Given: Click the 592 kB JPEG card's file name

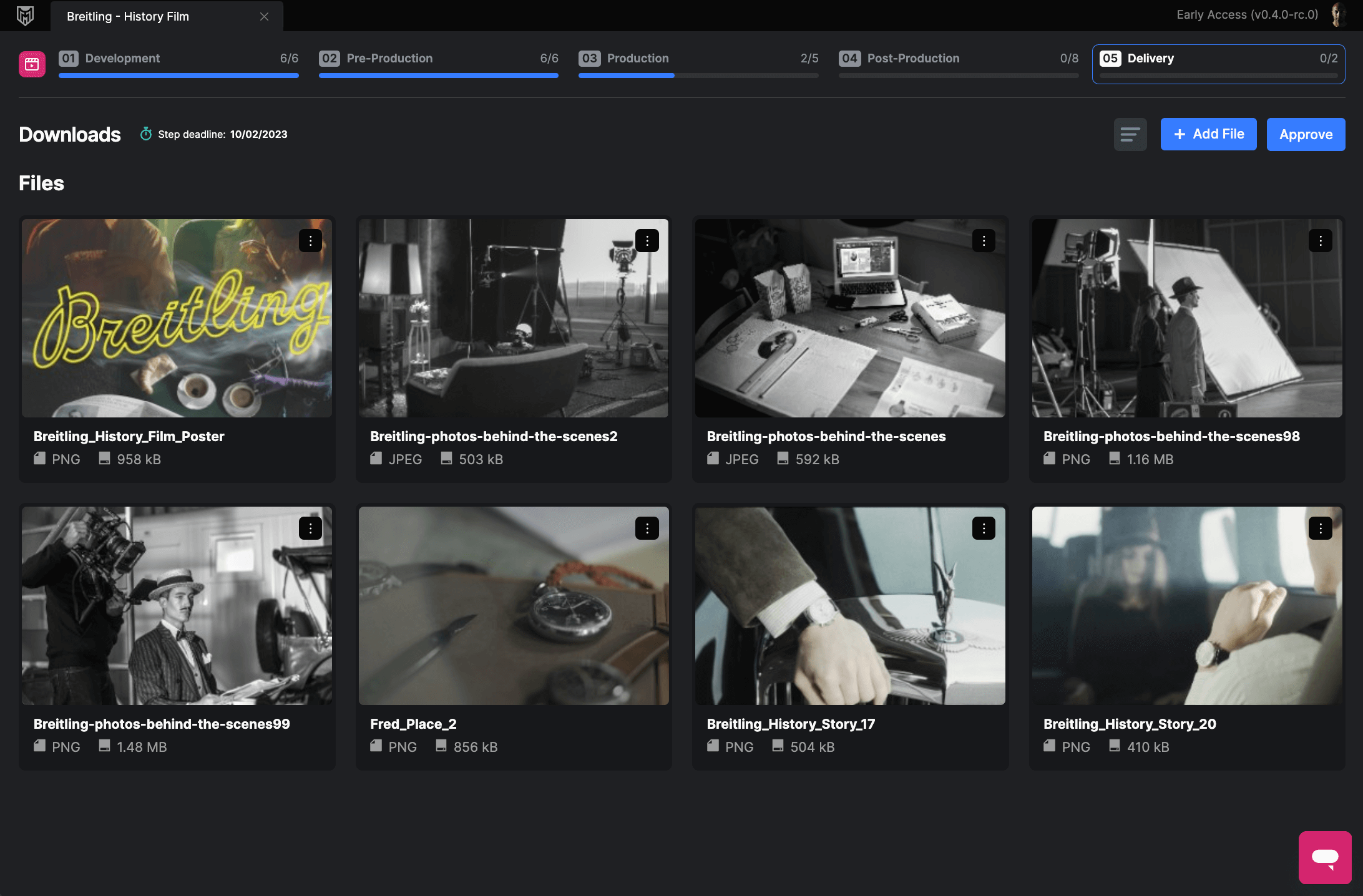Looking at the screenshot, I should (826, 436).
